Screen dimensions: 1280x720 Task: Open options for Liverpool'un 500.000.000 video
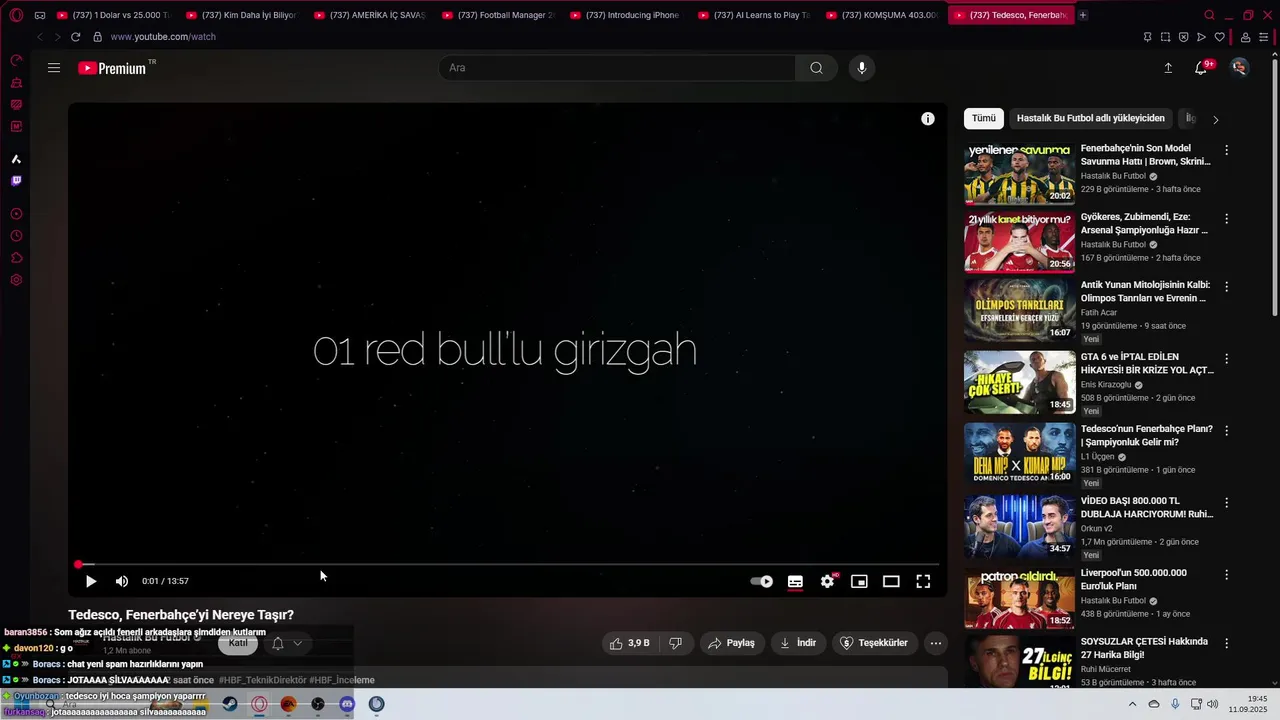point(1226,574)
